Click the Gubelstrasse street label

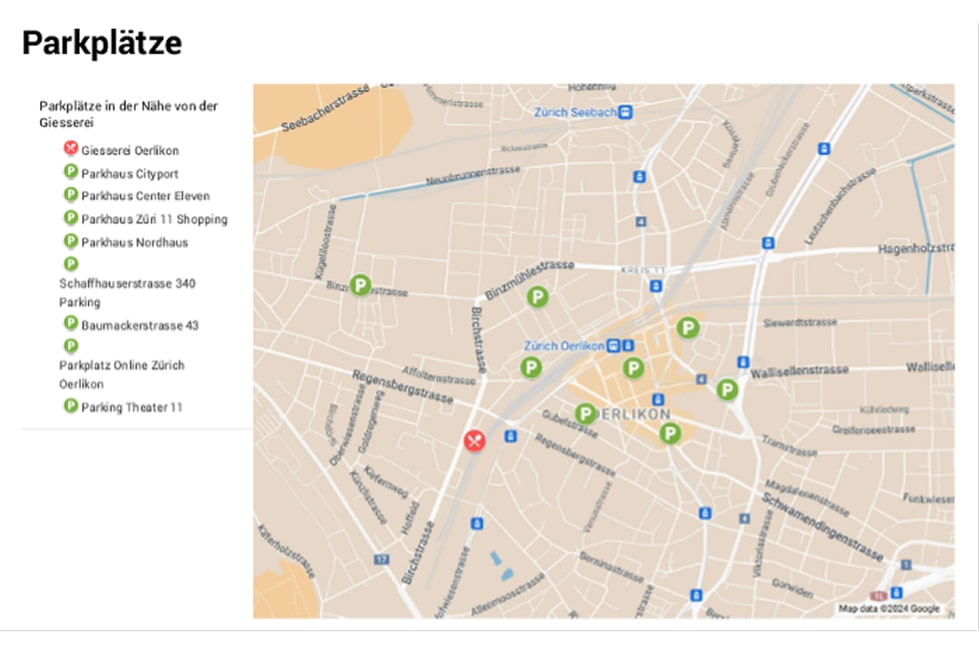click(x=569, y=424)
